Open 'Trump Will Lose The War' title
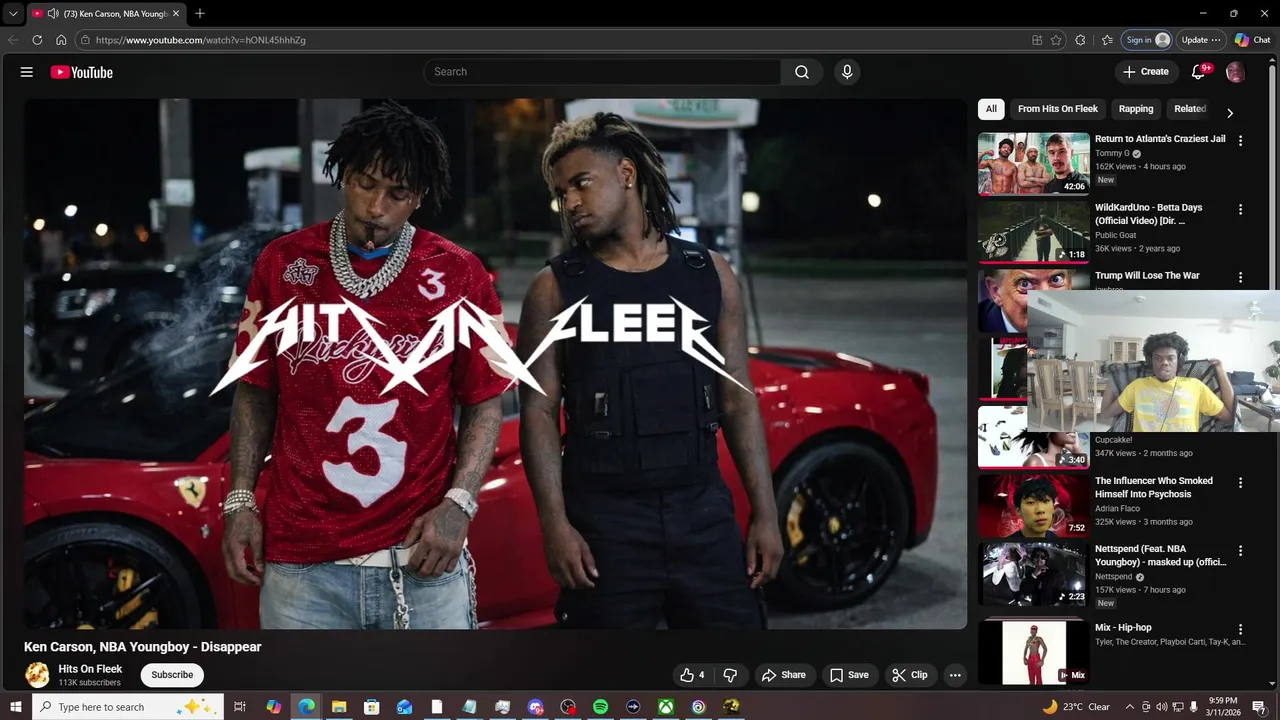Image resolution: width=1280 pixels, height=720 pixels. (1147, 276)
